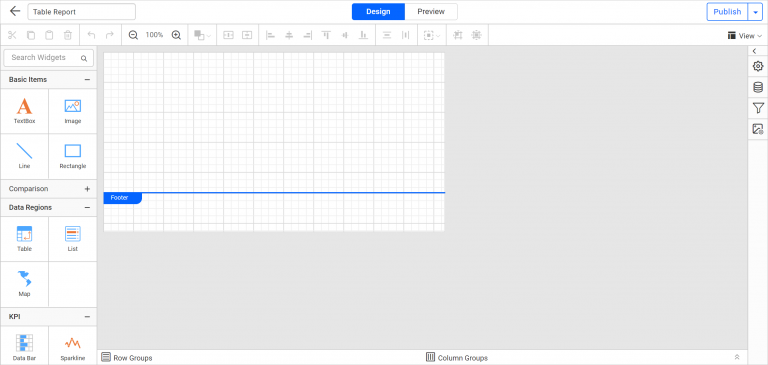Open the Parameters filter panel
Image resolution: width=768 pixels, height=365 pixels.
758,108
